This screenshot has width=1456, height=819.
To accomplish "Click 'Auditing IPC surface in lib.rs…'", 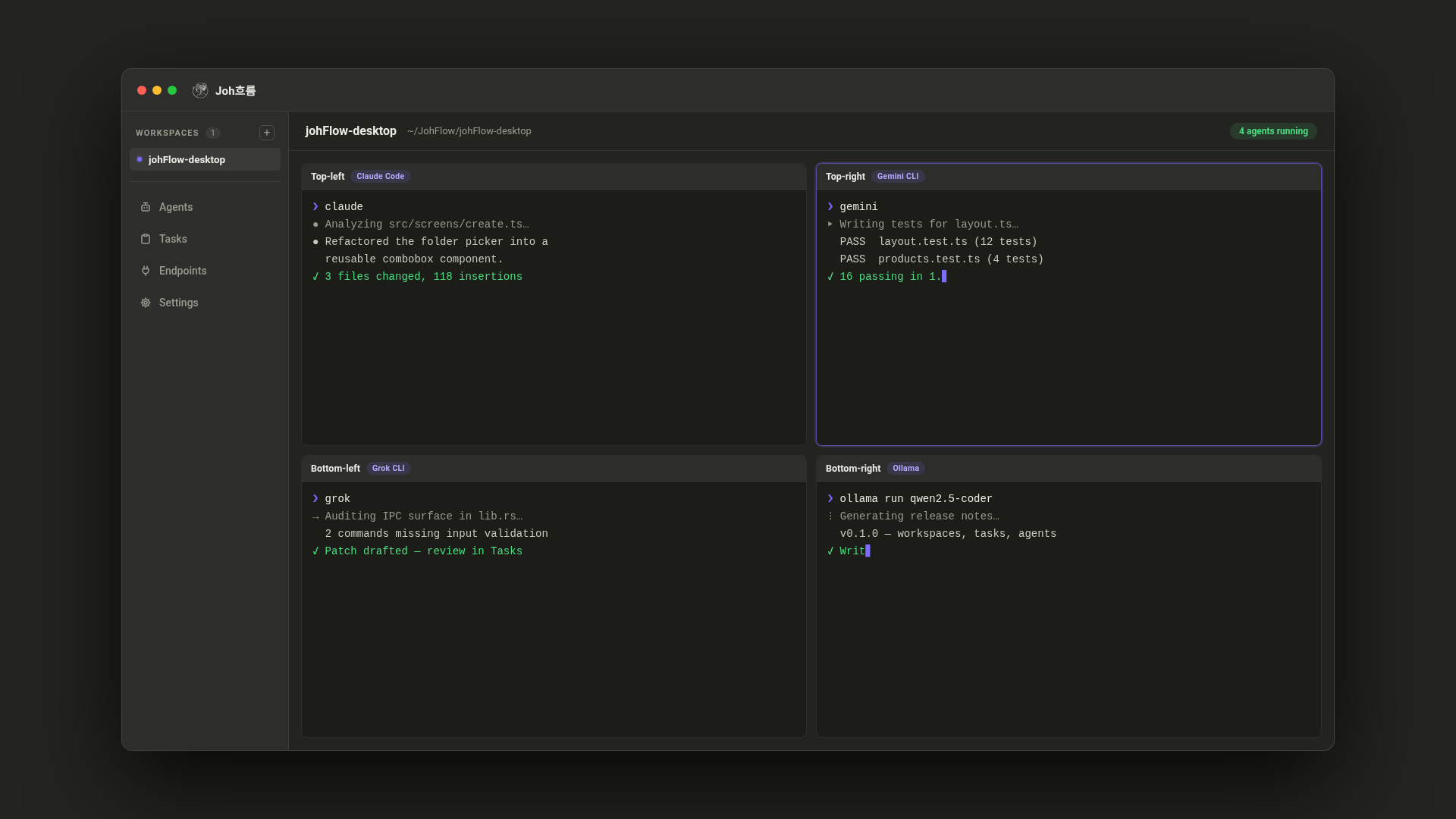I will (x=423, y=516).
